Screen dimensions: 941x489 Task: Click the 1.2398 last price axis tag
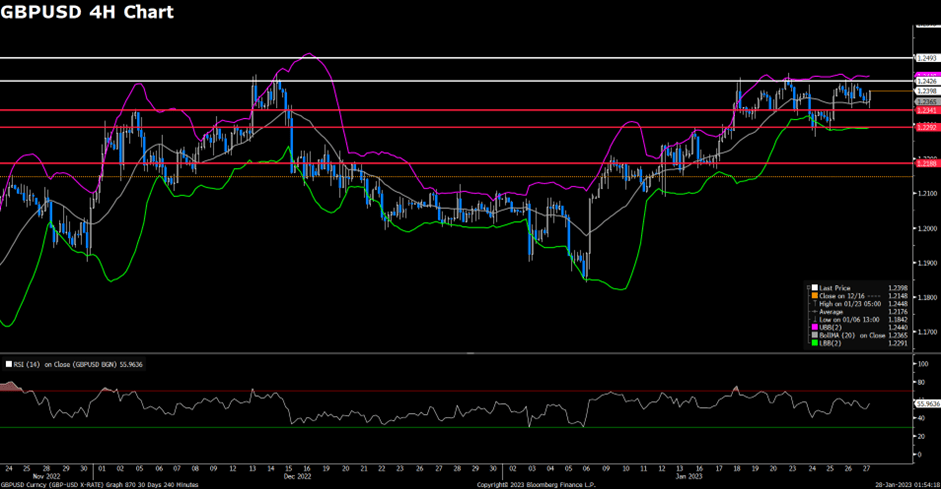[x=927, y=90]
